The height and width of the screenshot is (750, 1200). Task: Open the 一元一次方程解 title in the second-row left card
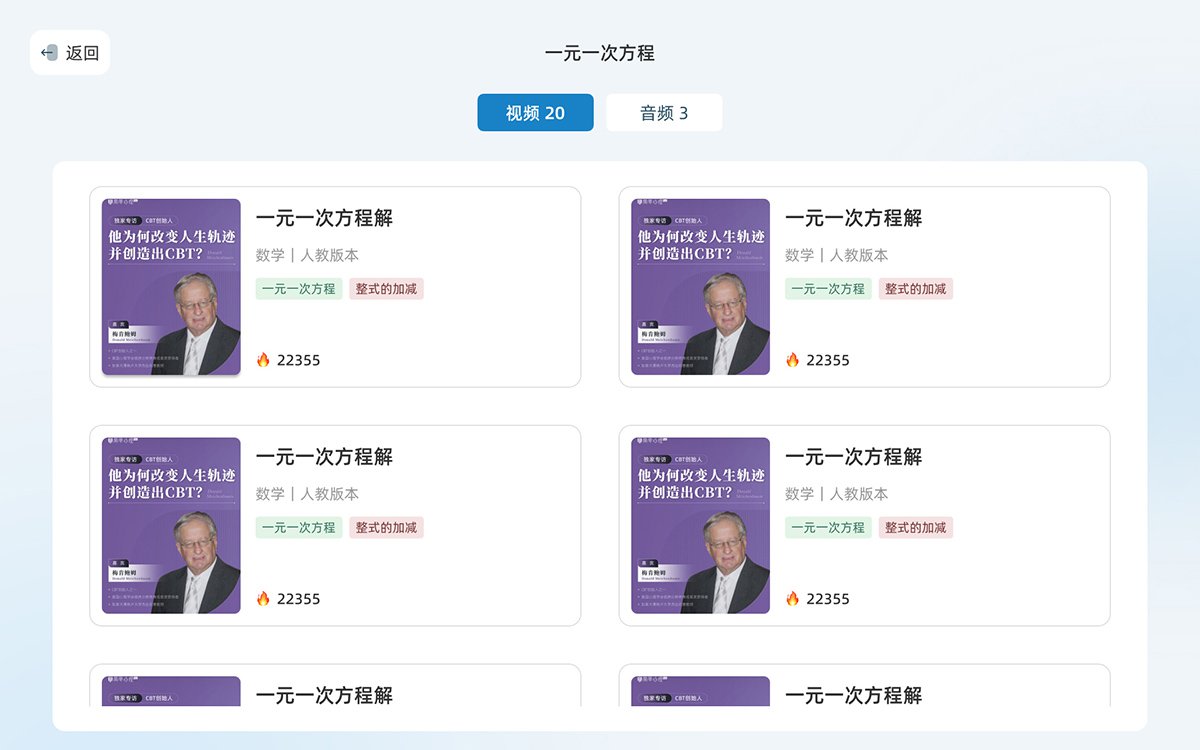pos(324,457)
